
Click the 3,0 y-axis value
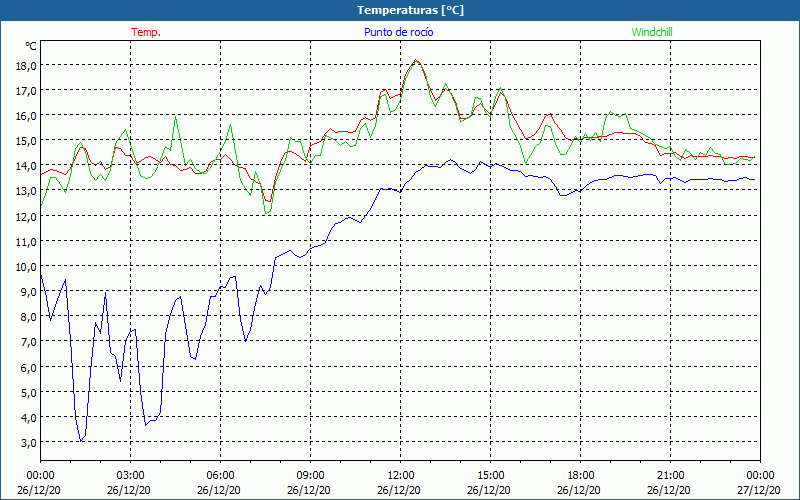click(29, 442)
